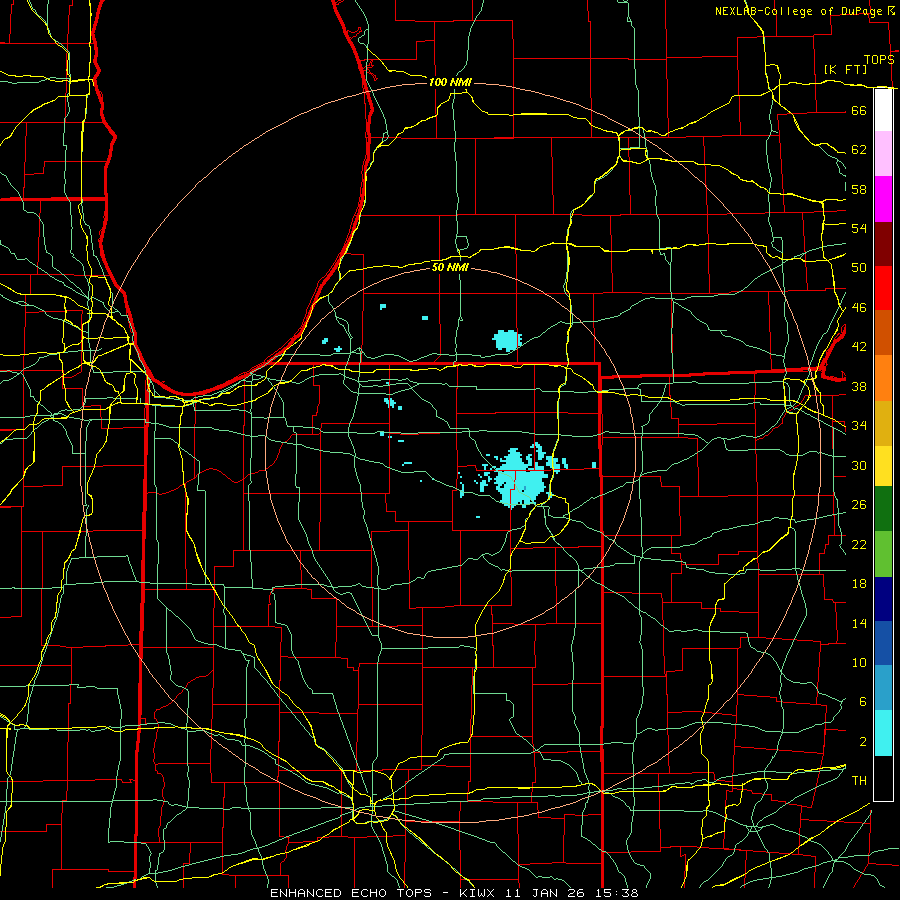Click the 50 scale label in legend

[859, 268]
